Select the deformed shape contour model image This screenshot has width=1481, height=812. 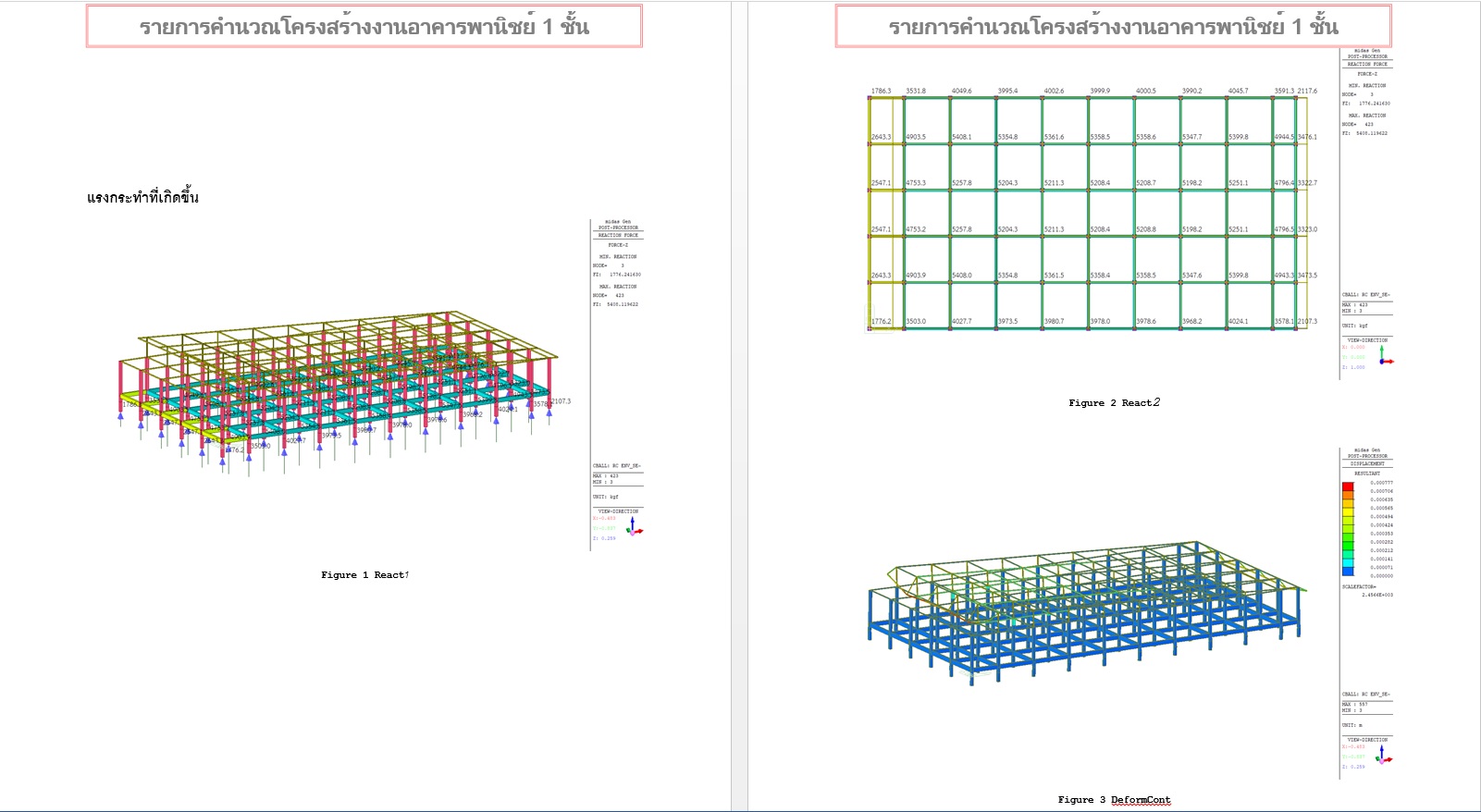(1087, 610)
